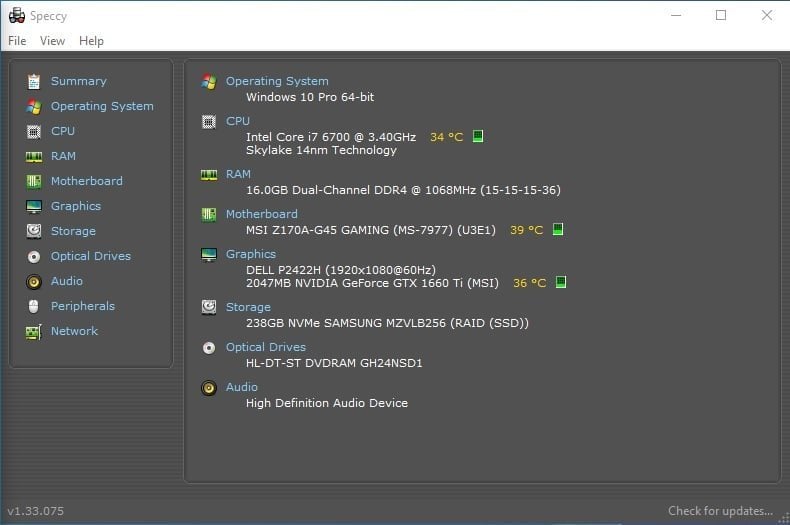Go to the CPU section in sidebar
Image resolution: width=790 pixels, height=525 pixels.
click(63, 131)
